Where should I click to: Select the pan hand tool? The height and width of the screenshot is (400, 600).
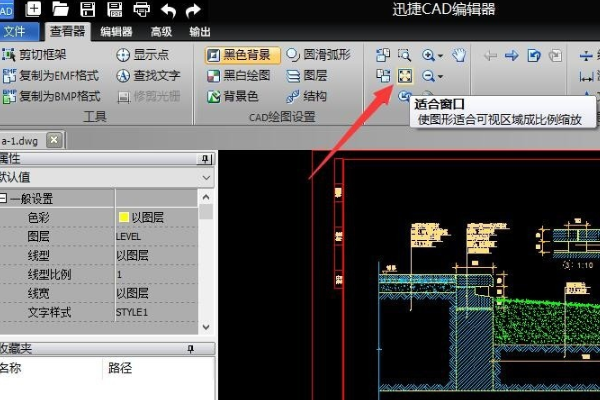pos(459,56)
